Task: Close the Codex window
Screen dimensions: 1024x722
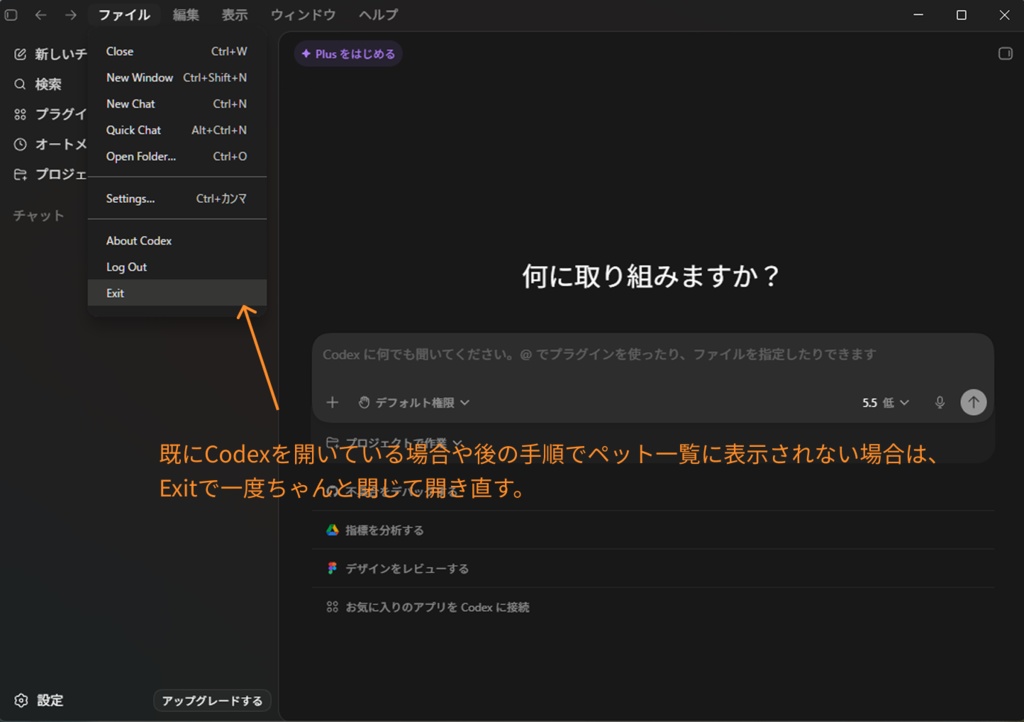Action: point(1004,14)
